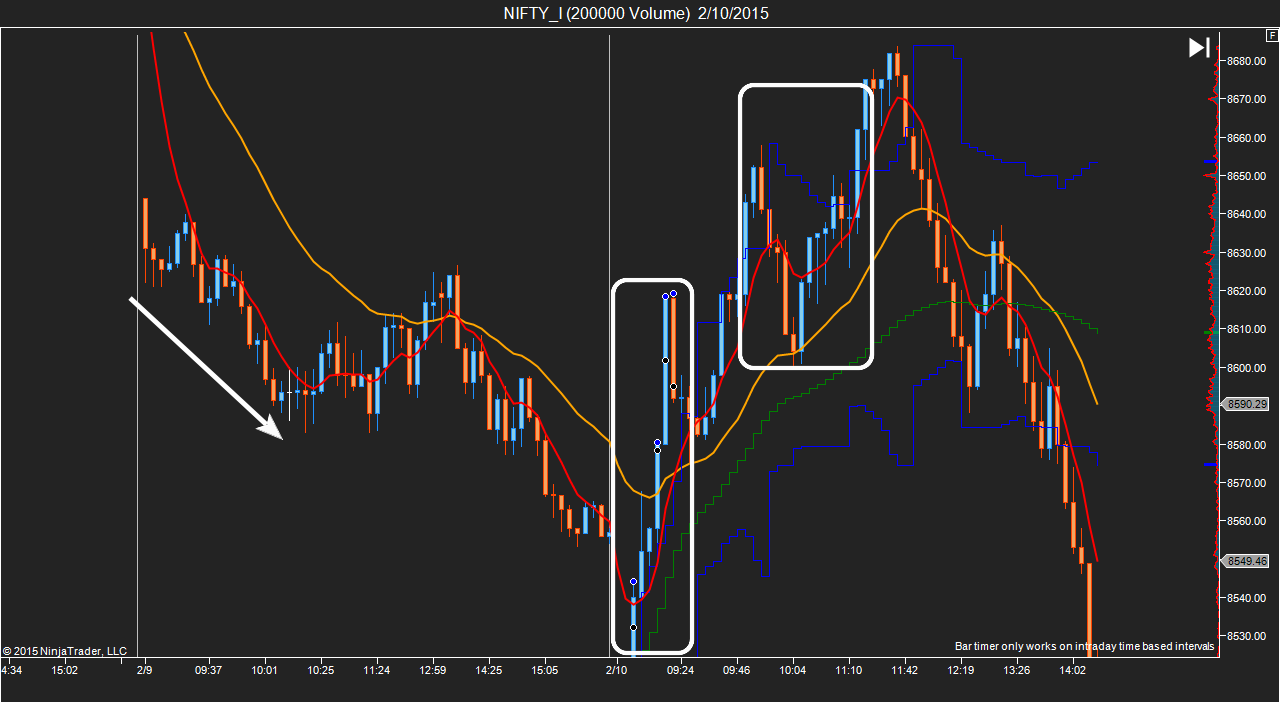This screenshot has height=703, width=1280.
Task: Click the 8549.46 price marker
Action: coord(1248,561)
